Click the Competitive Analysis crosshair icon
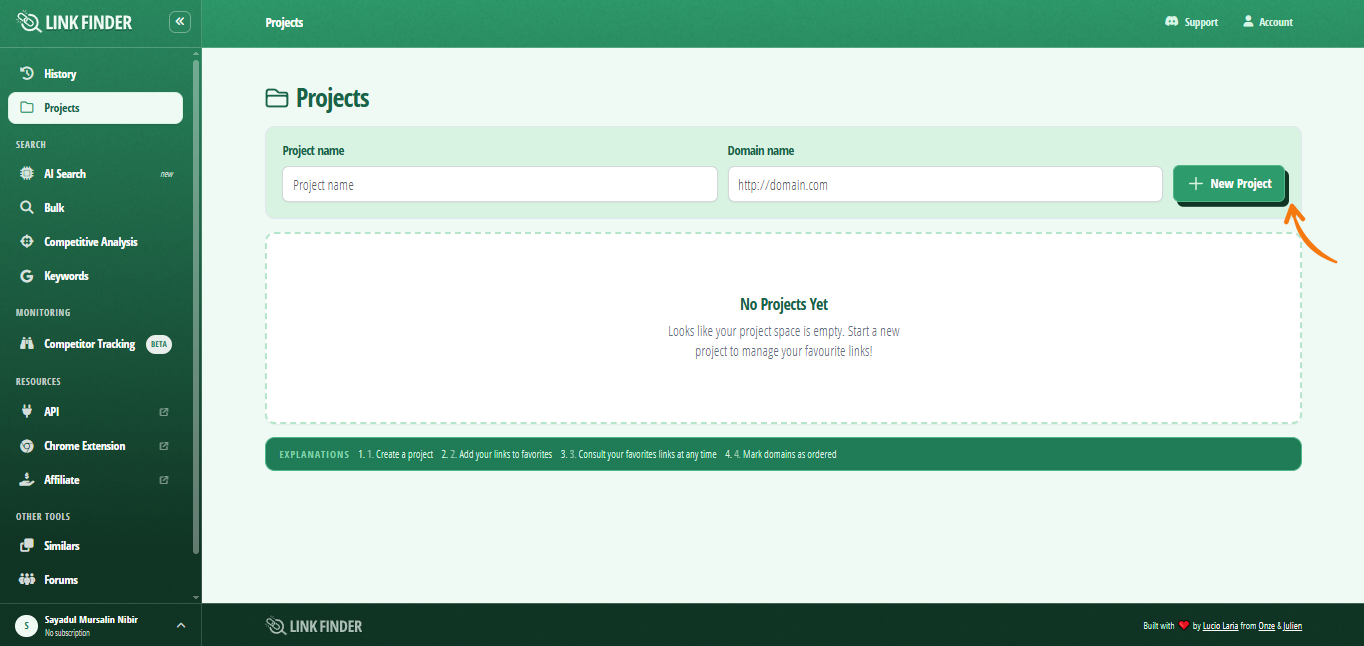This screenshot has height=646, width=1364. [27, 242]
